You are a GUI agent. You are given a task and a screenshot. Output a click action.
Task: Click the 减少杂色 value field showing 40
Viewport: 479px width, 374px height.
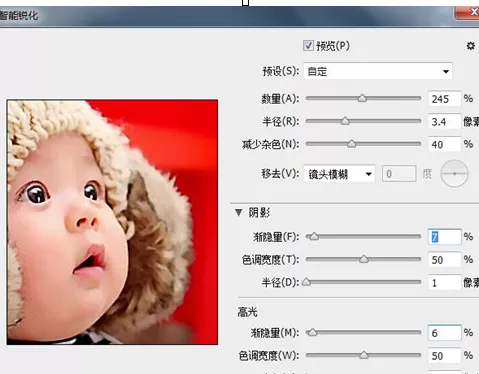[444, 144]
